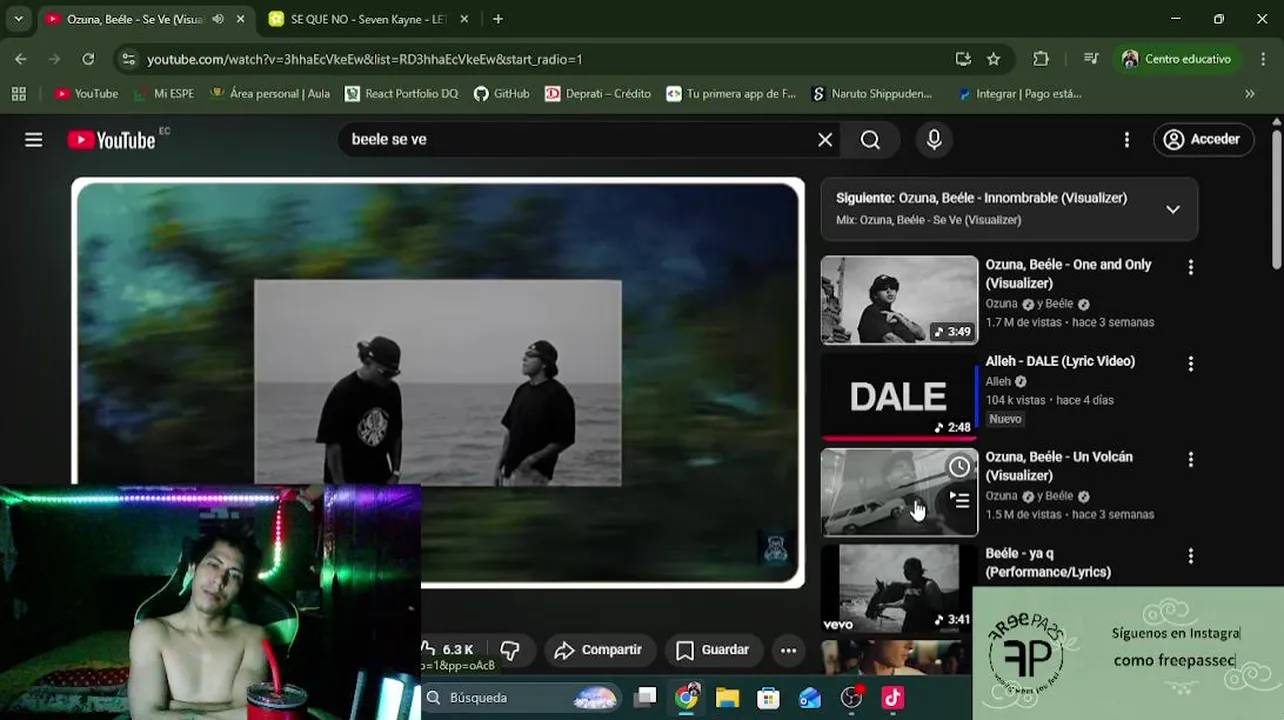Click the URL address bar
The width and height of the screenshot is (1284, 720).
[x=540, y=59]
